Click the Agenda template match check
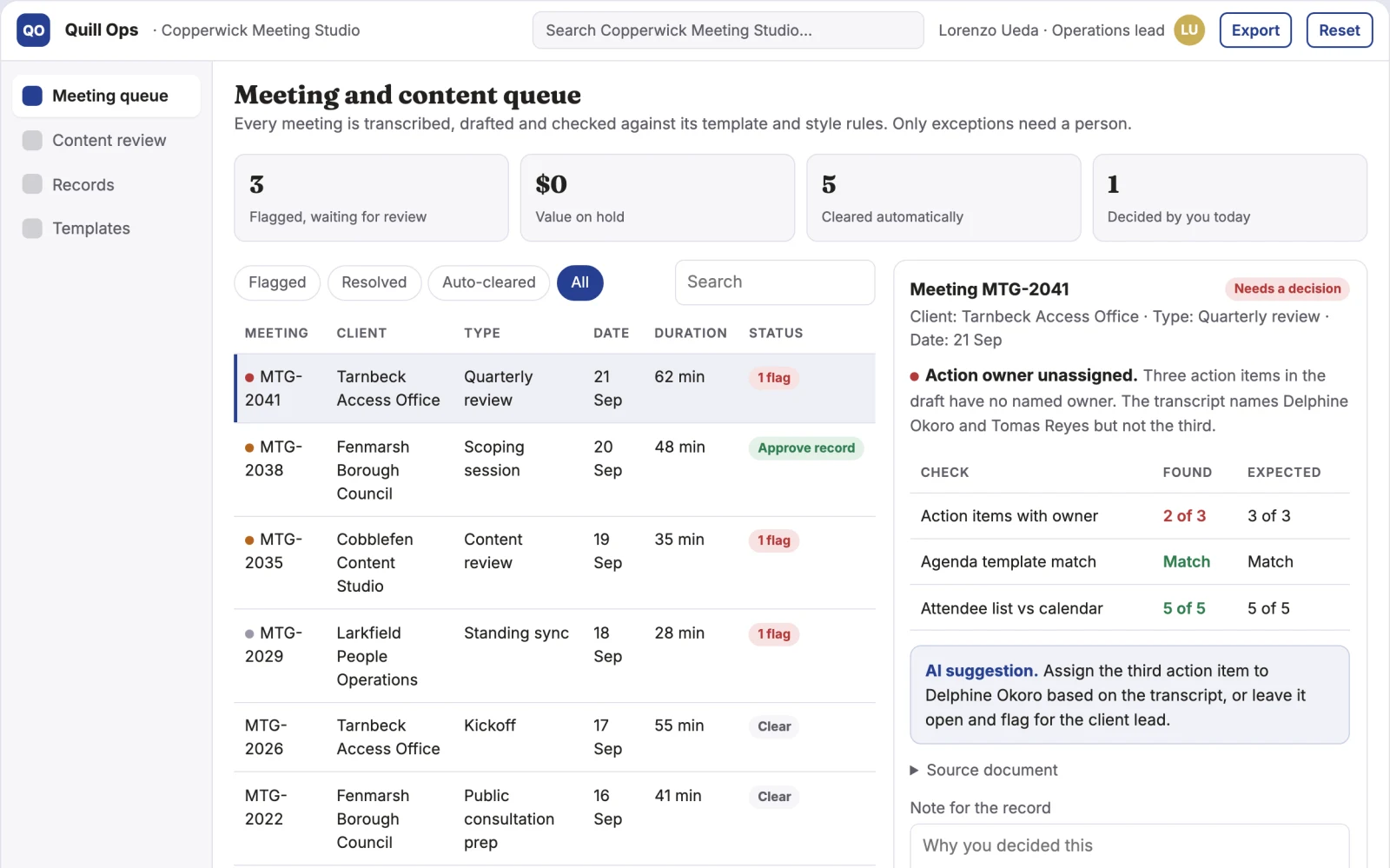The height and width of the screenshot is (868, 1390). [x=1009, y=562]
